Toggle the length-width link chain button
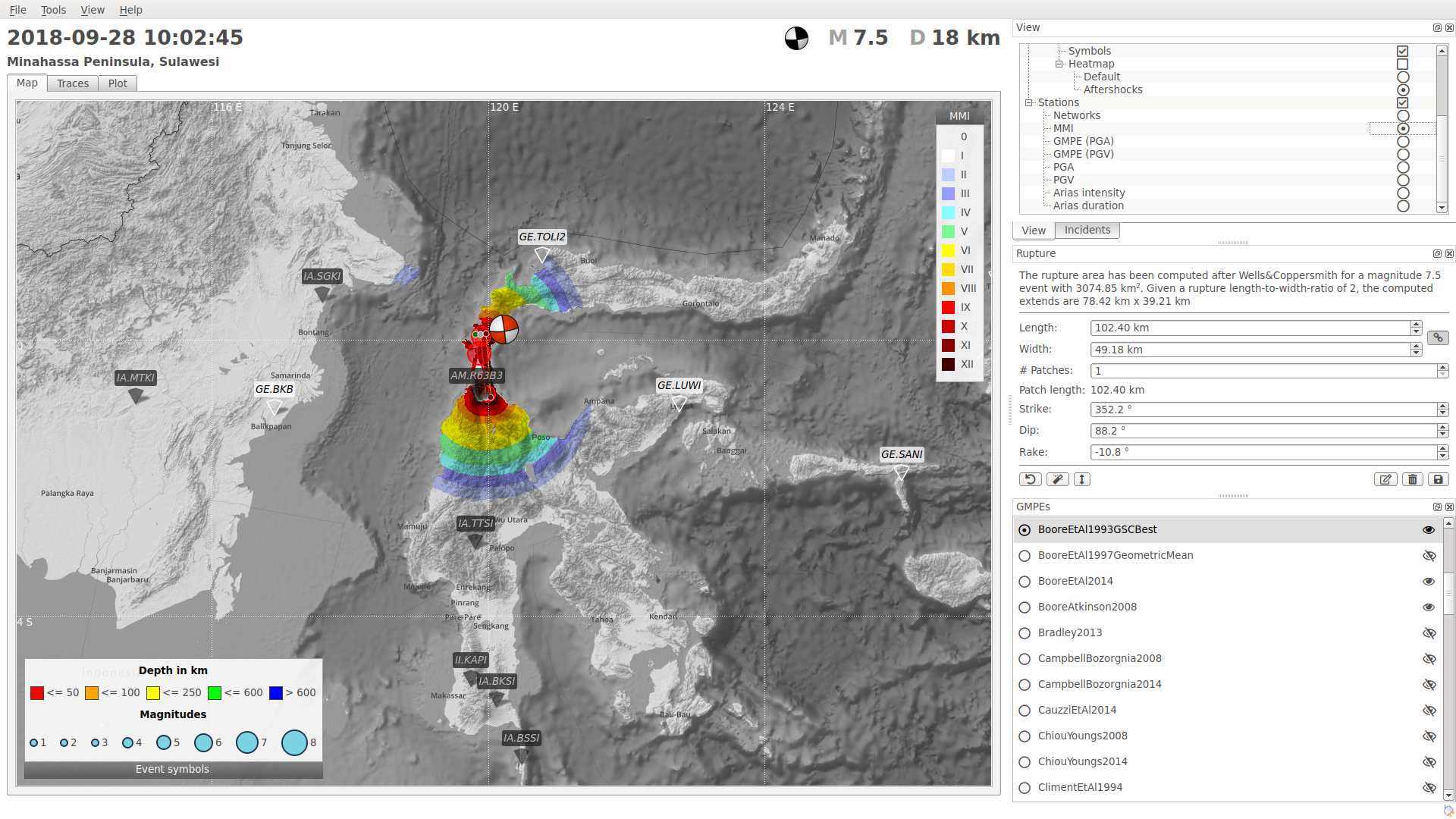Viewport: 1456px width, 819px height. pyautogui.click(x=1438, y=338)
